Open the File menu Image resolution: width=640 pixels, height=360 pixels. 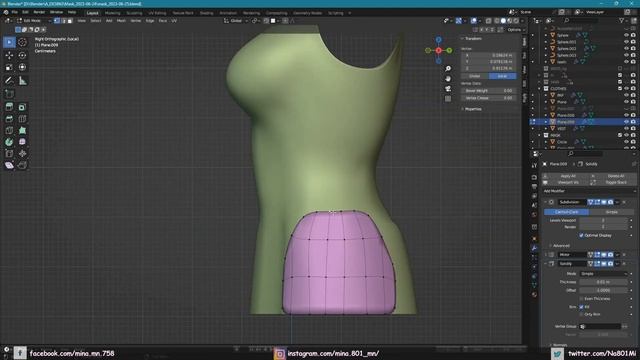click(15, 12)
